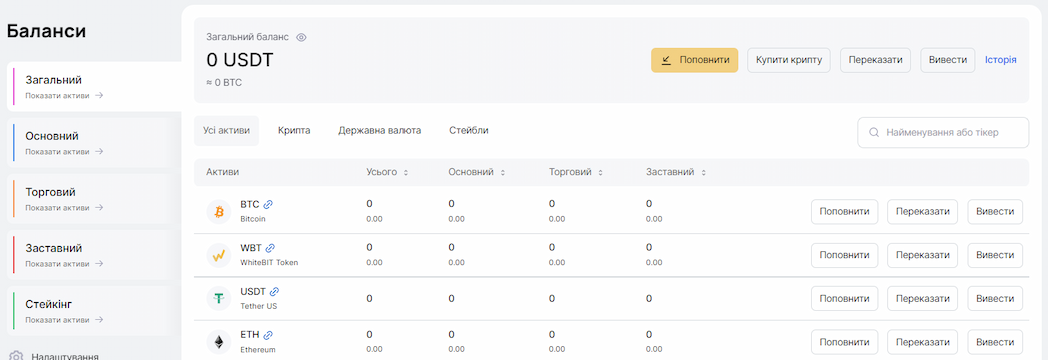The image size is (1048, 360).
Task: Click the Bitcoin coin logo
Action: point(219,212)
